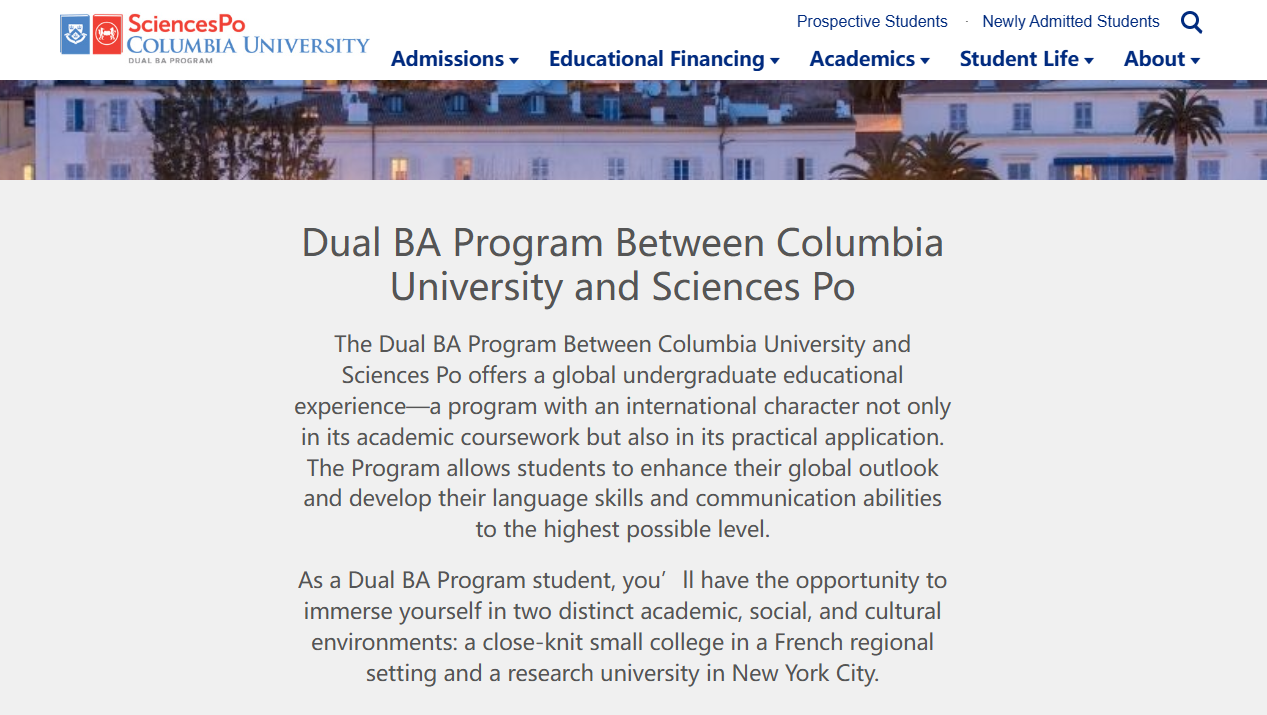Select the Student Life menu item
Screen dimensions: 1267x715
pos(1019,59)
